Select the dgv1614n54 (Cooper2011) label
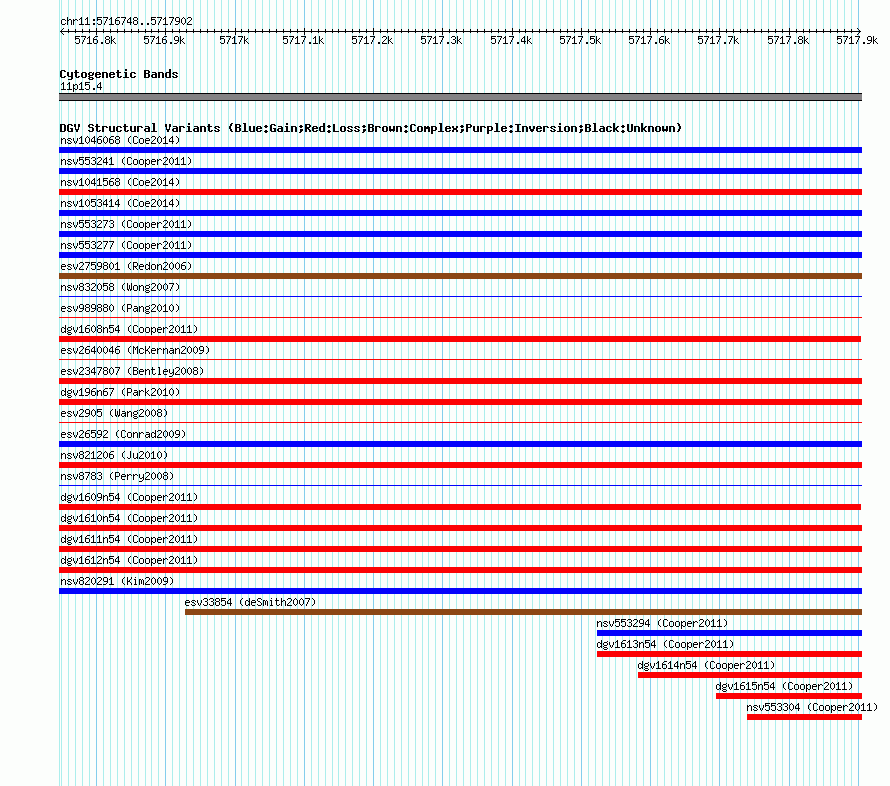This screenshot has width=890, height=786. 706,665
